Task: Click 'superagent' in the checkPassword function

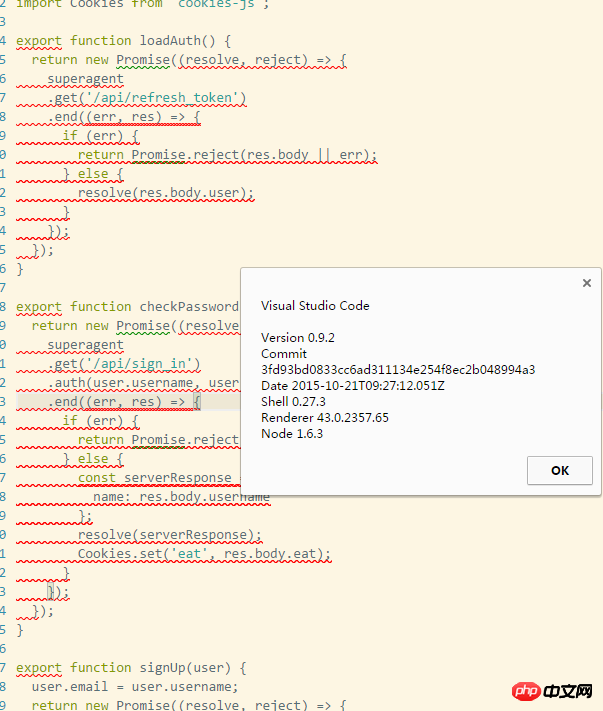Action: 85,345
